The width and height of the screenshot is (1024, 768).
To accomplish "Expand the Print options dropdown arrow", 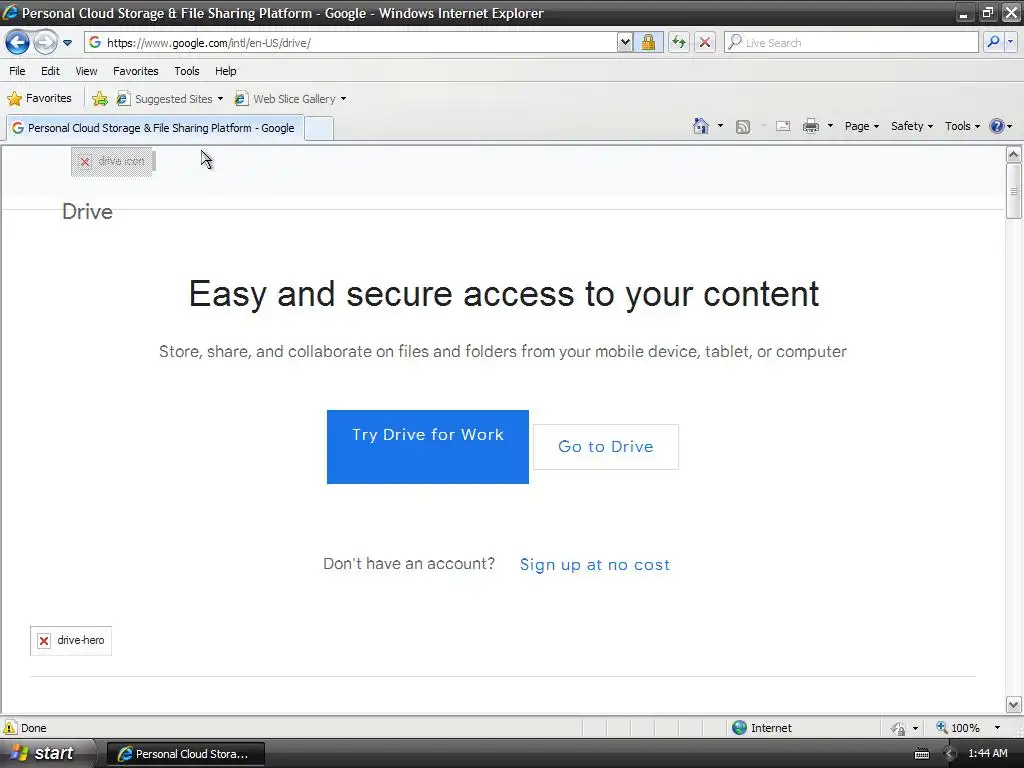I will pos(830,126).
